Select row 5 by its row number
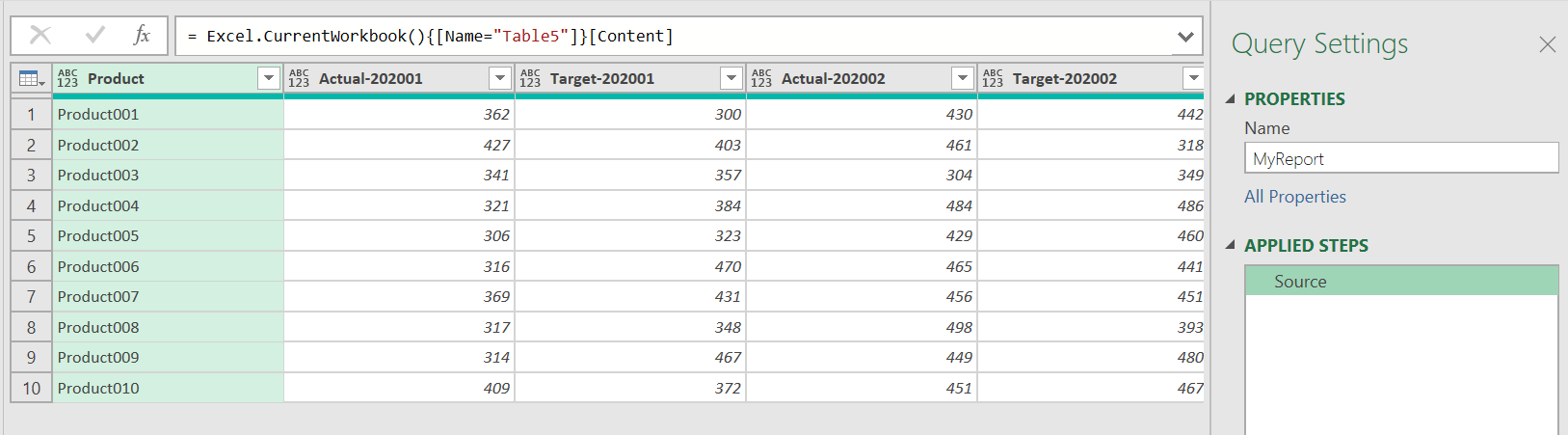Screen dimensions: 1568x435 [31, 236]
